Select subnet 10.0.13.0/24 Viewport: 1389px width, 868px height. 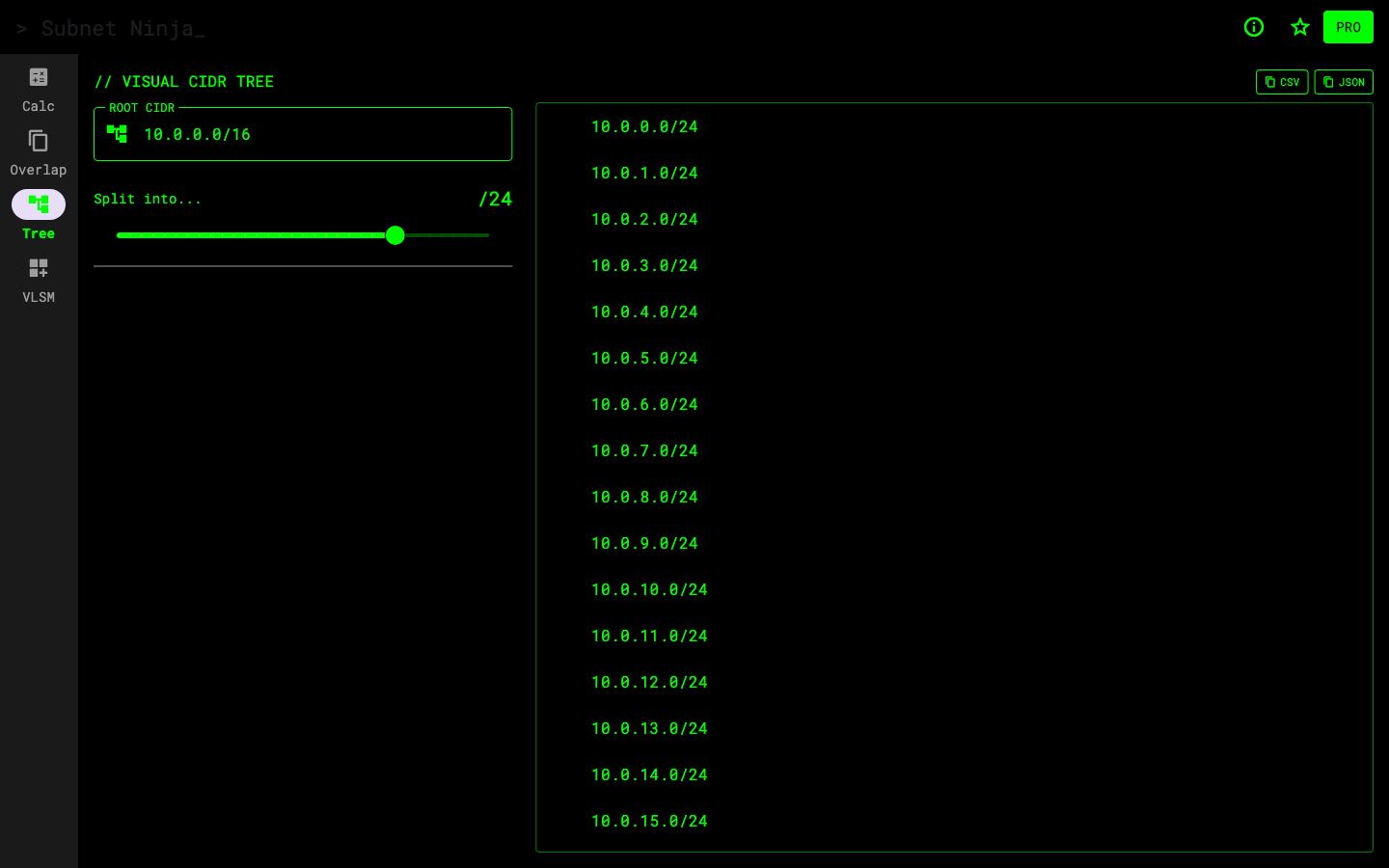tap(649, 729)
